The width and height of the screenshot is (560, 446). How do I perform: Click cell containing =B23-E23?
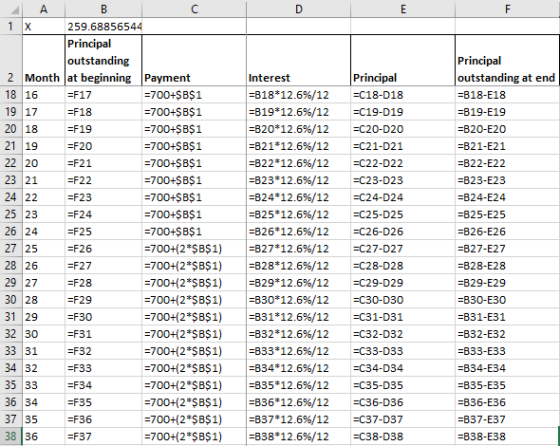508,180
